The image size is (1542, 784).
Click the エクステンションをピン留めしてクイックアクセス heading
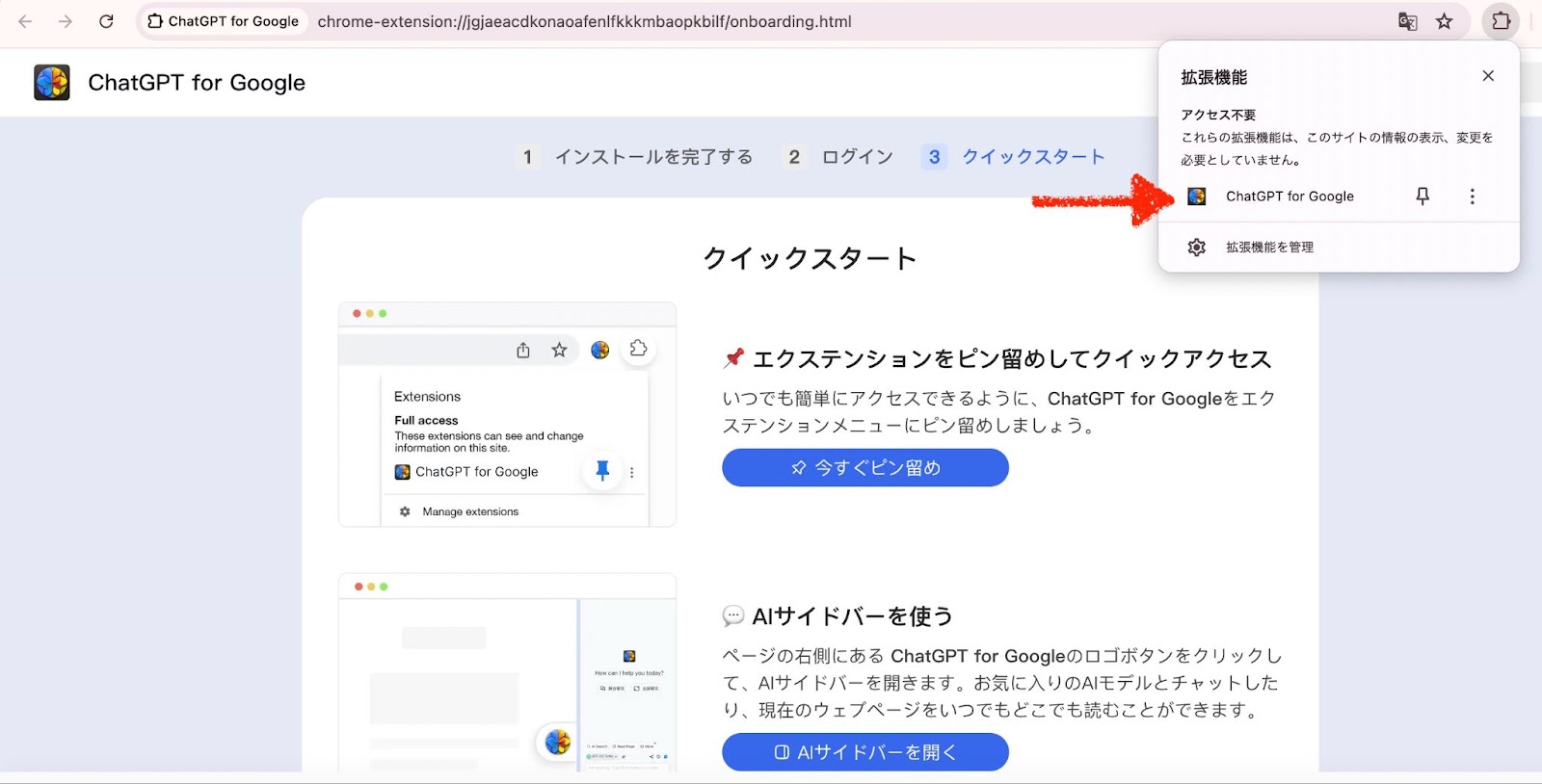1012,359
